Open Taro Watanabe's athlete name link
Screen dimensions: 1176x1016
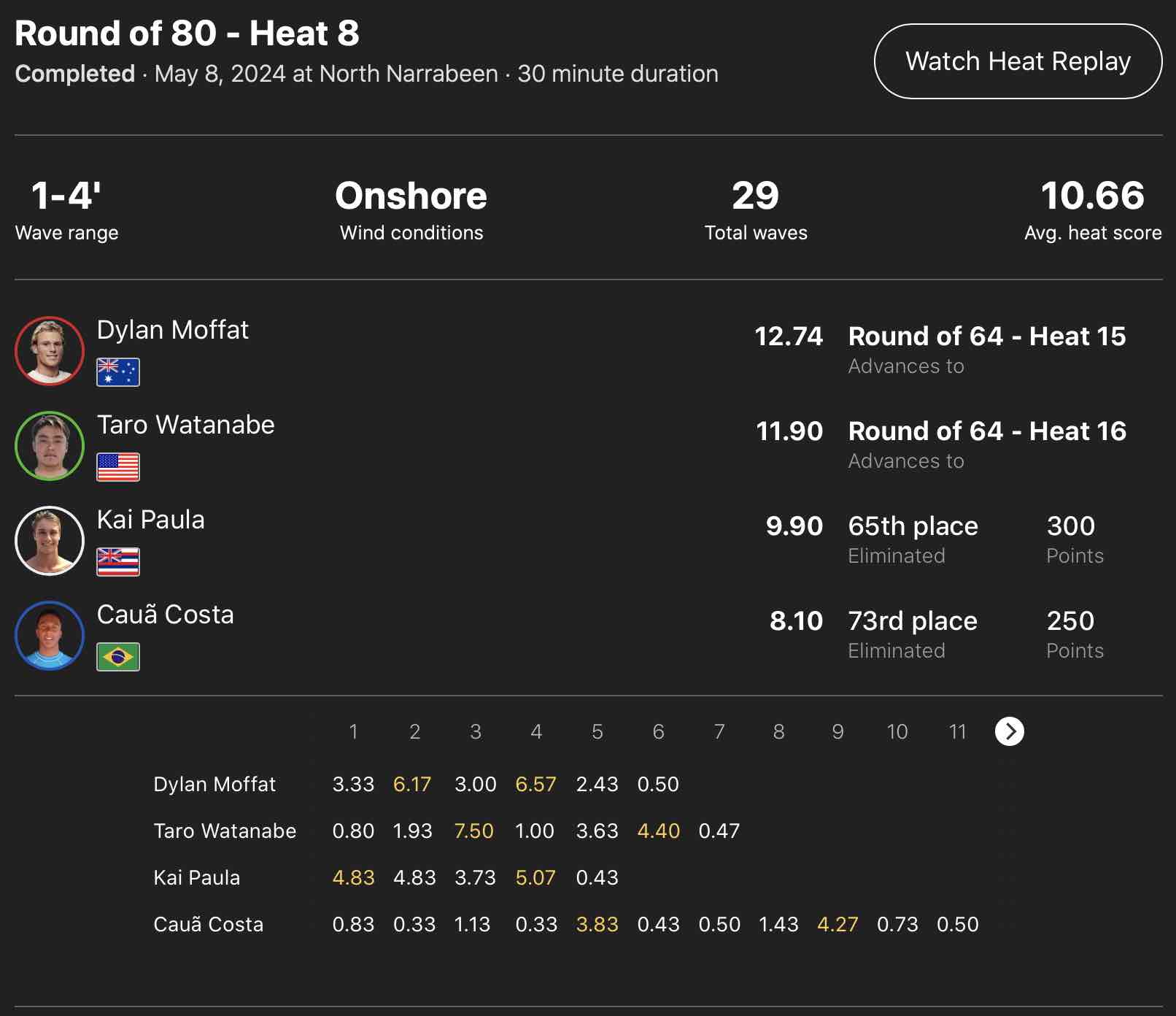186,425
